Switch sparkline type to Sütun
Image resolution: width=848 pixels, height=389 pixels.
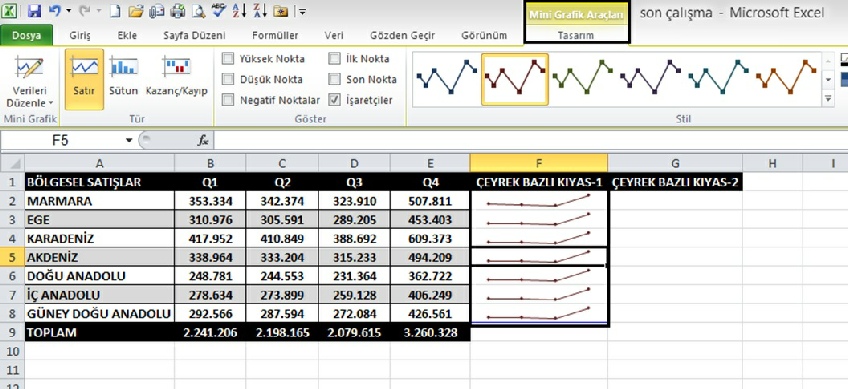(123, 80)
